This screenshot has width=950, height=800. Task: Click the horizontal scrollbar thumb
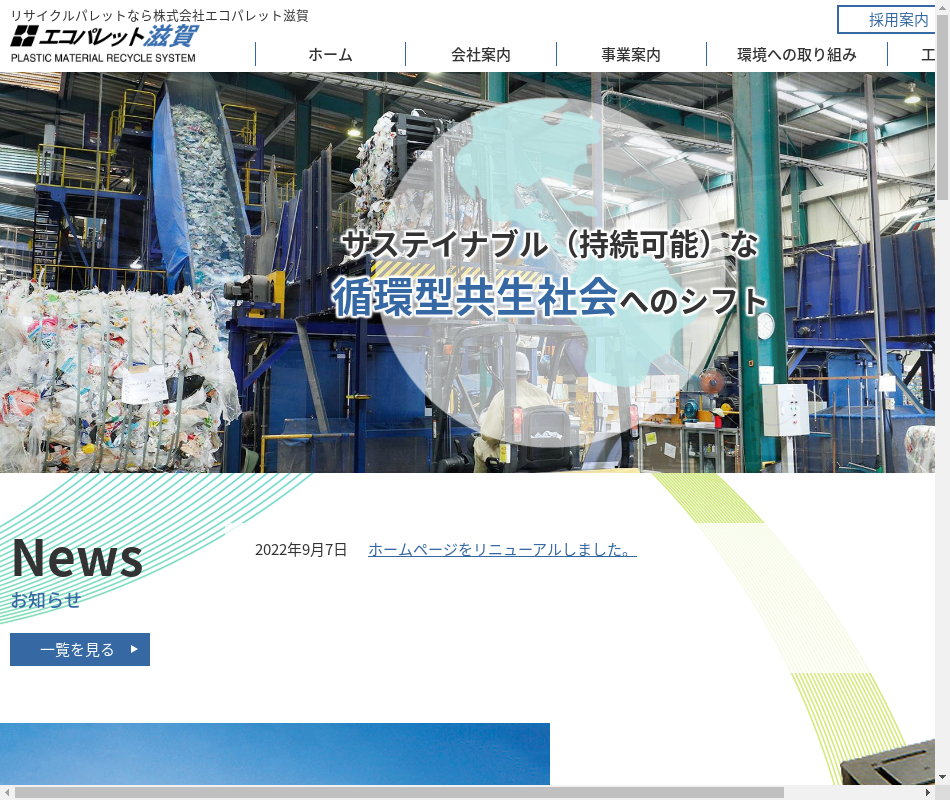tap(400, 792)
